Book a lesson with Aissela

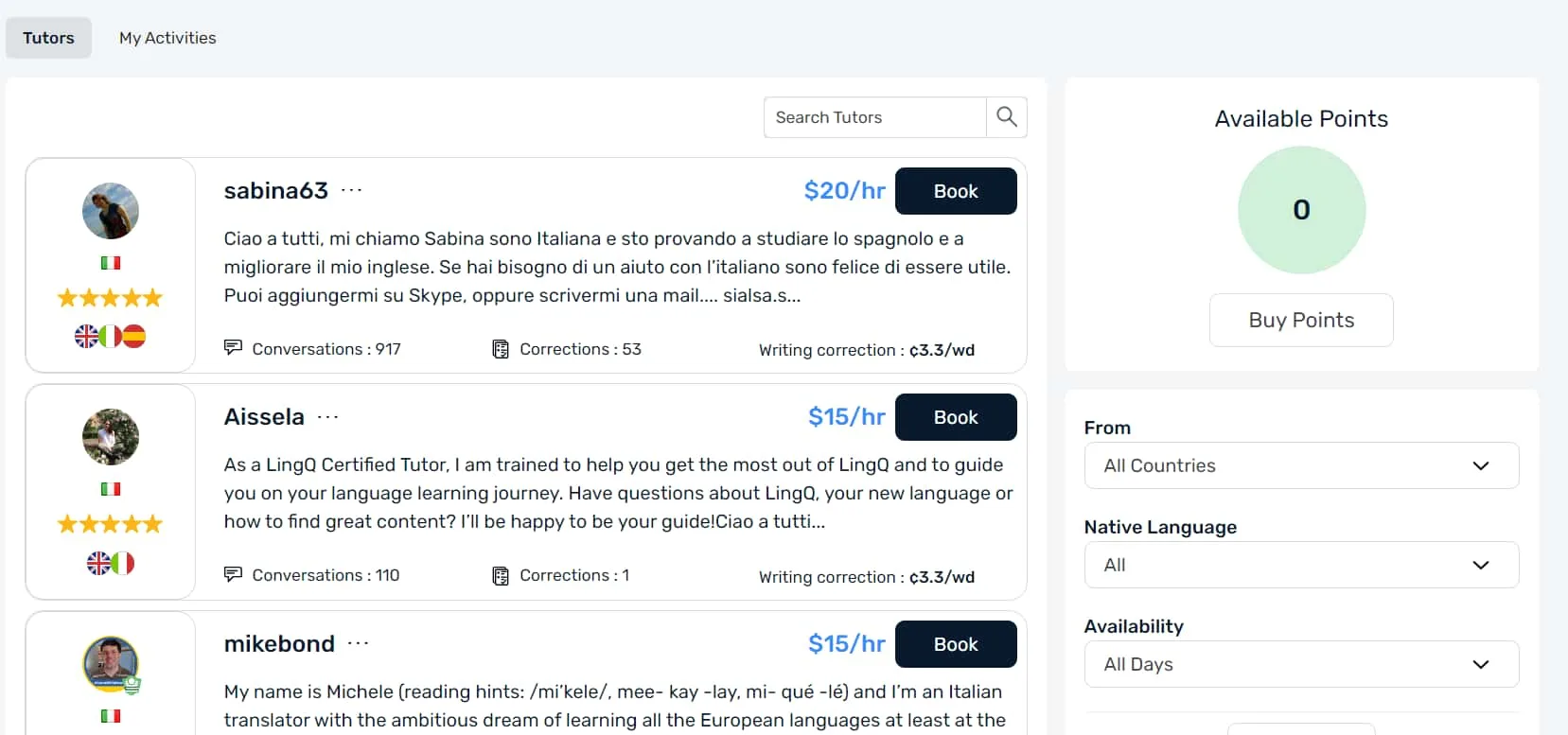coord(956,417)
